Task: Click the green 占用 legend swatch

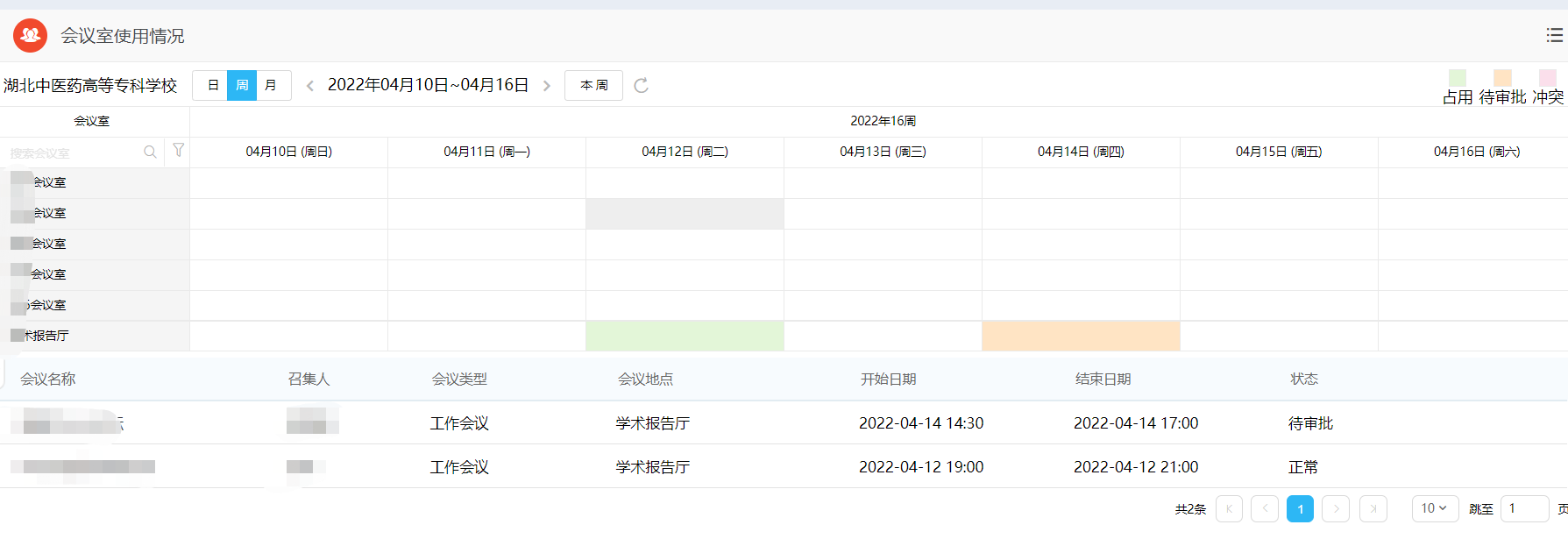Action: (x=1458, y=77)
